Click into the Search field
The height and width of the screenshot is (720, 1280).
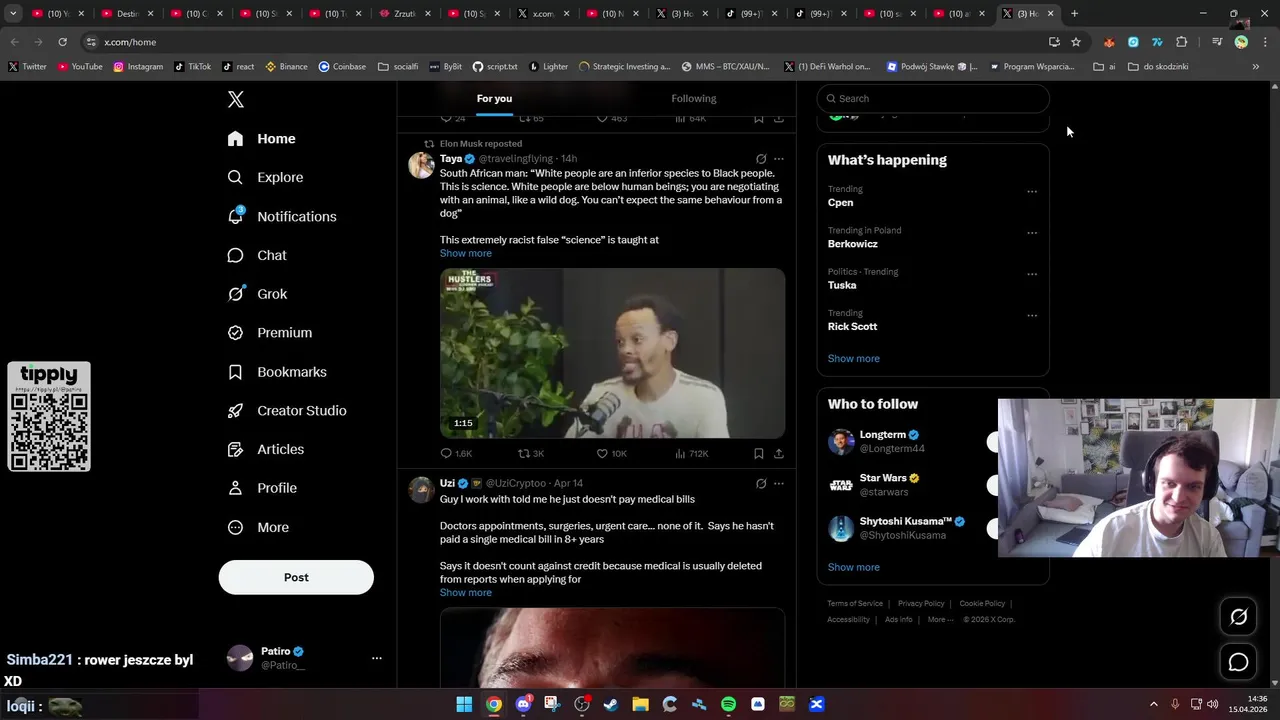[x=933, y=98]
